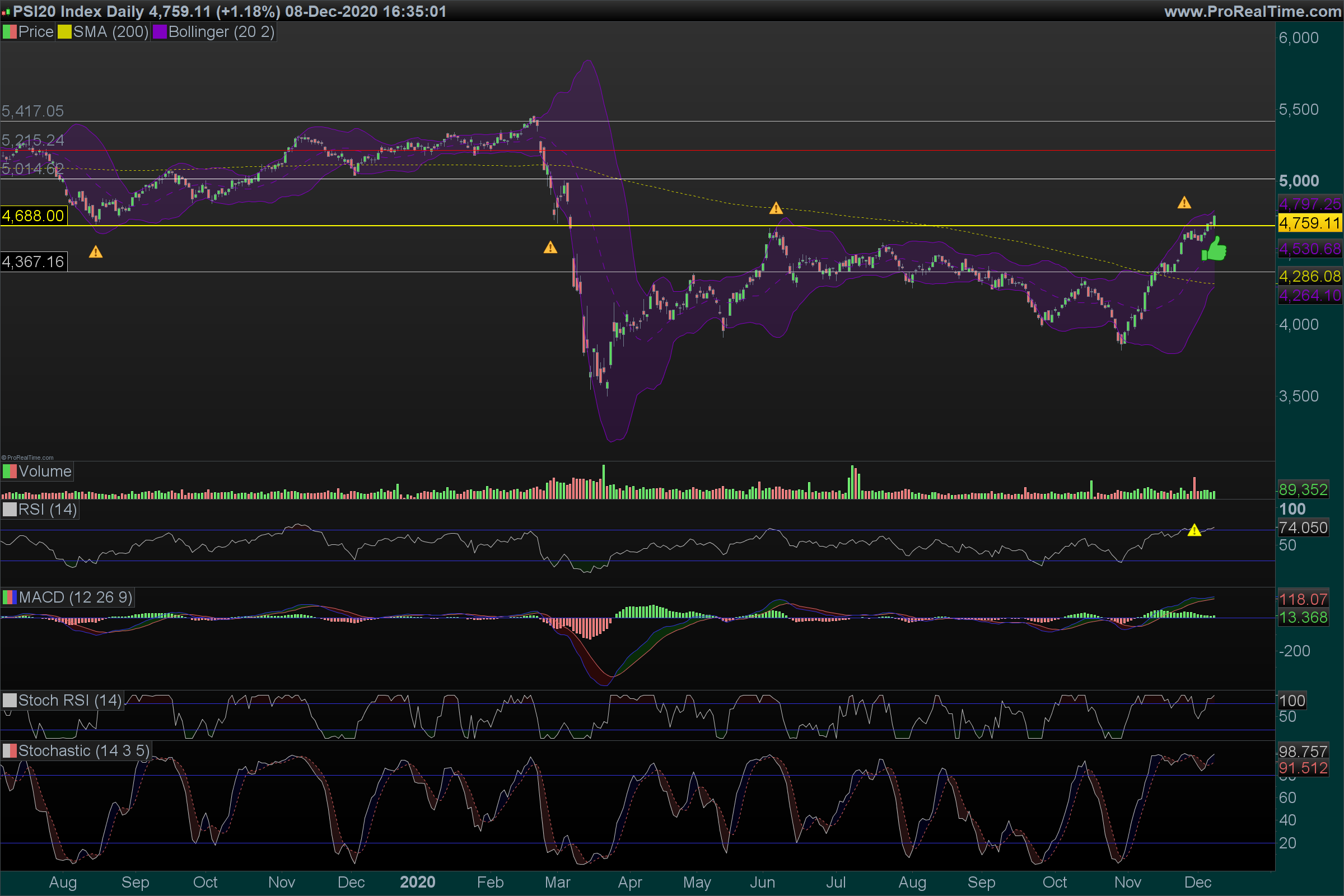This screenshot has height=896, width=1344.
Task: Open the Bollinger (20 2) indicator label
Action: click(221, 32)
